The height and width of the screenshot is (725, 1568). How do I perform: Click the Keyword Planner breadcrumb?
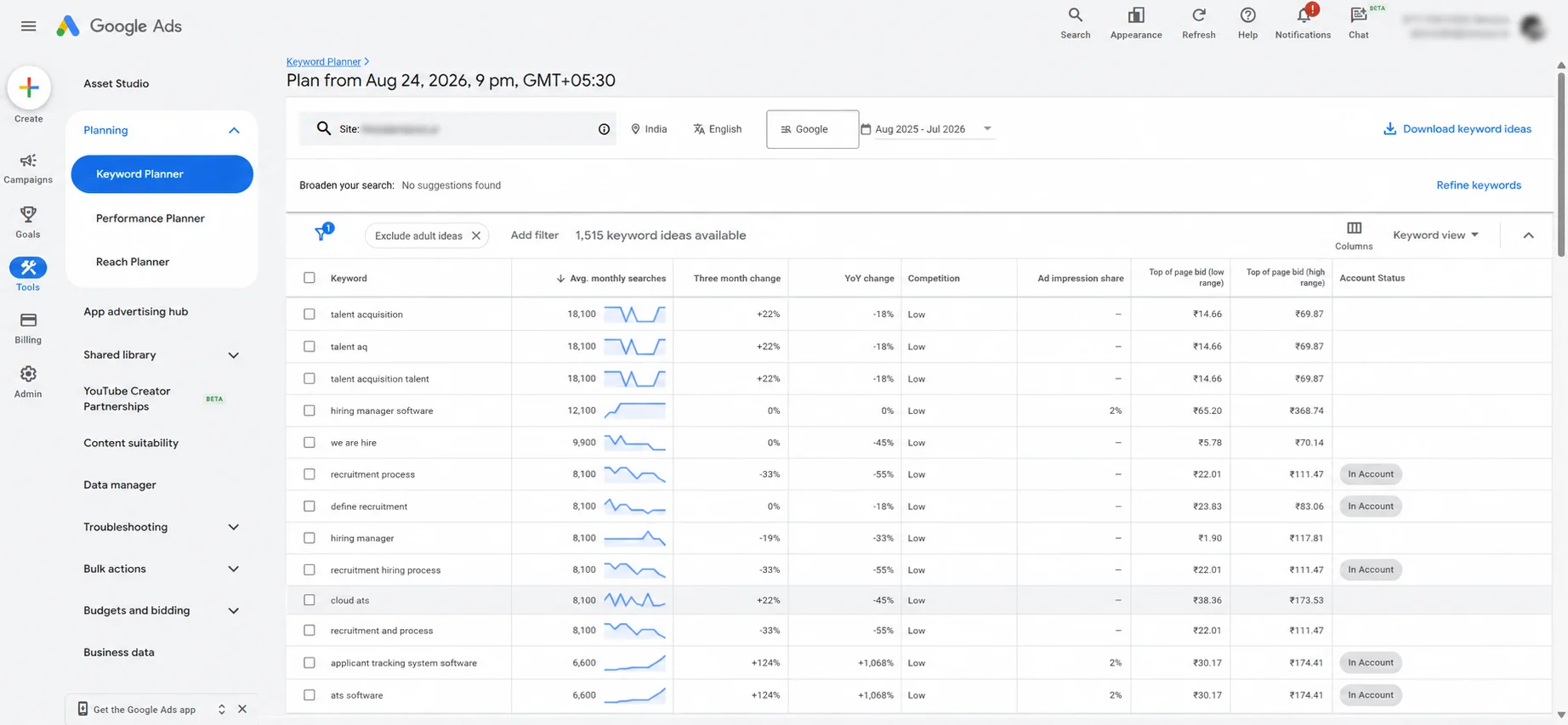coord(323,62)
